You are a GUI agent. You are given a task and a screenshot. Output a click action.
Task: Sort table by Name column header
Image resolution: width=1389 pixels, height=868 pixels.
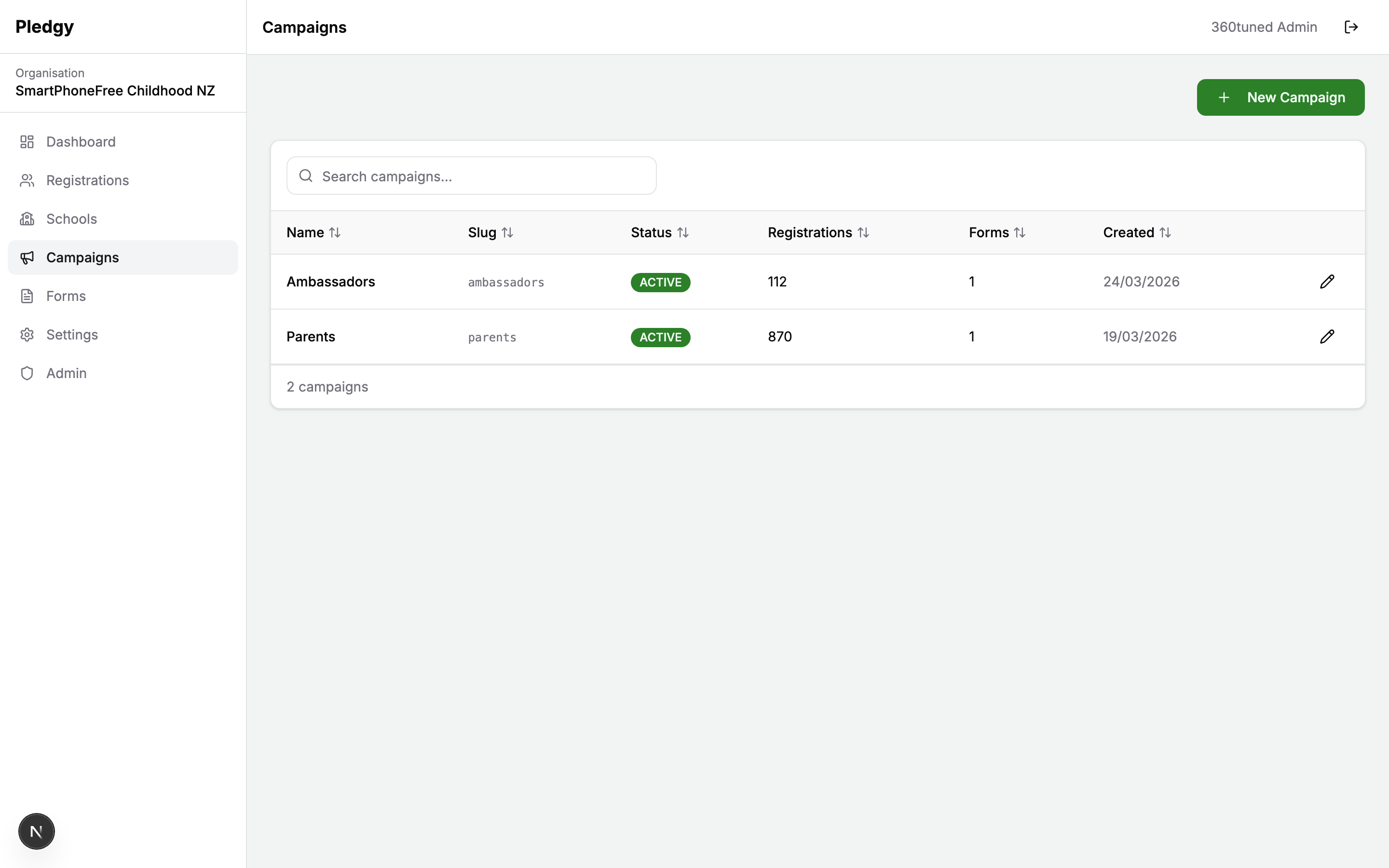coord(313,232)
